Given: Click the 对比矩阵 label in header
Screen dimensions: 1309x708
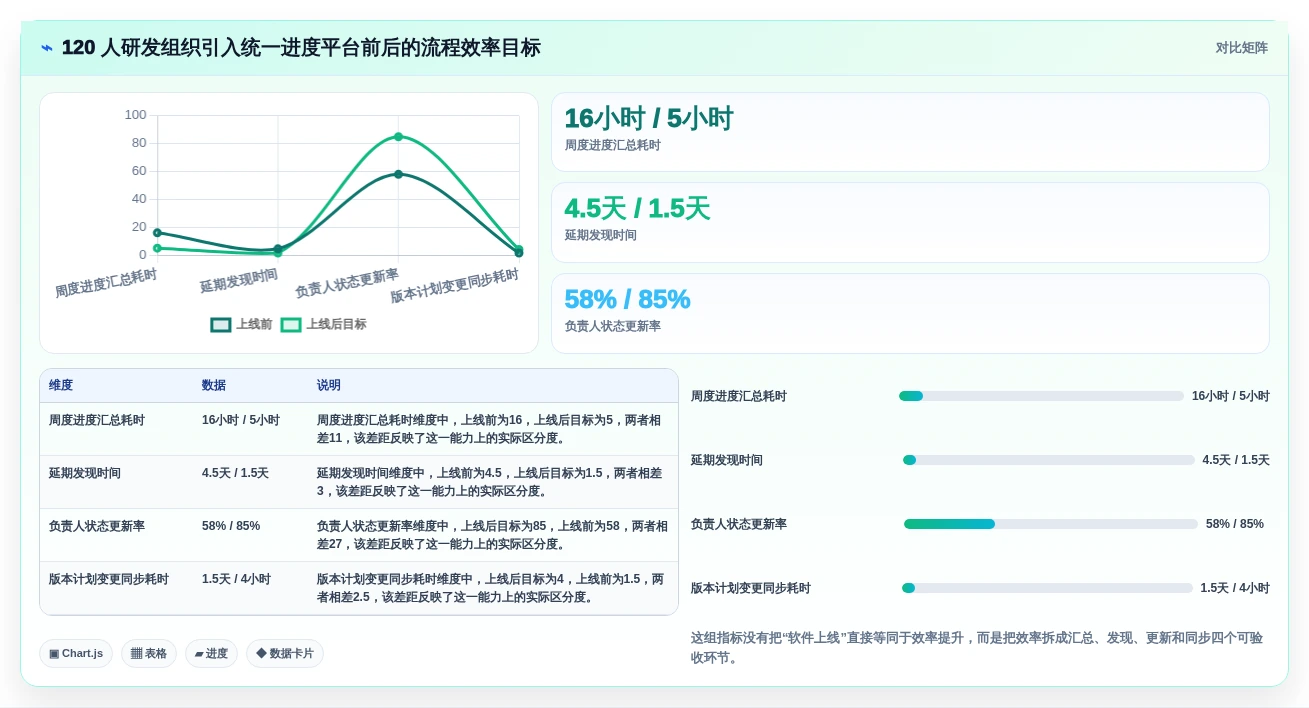Looking at the screenshot, I should tap(1241, 48).
